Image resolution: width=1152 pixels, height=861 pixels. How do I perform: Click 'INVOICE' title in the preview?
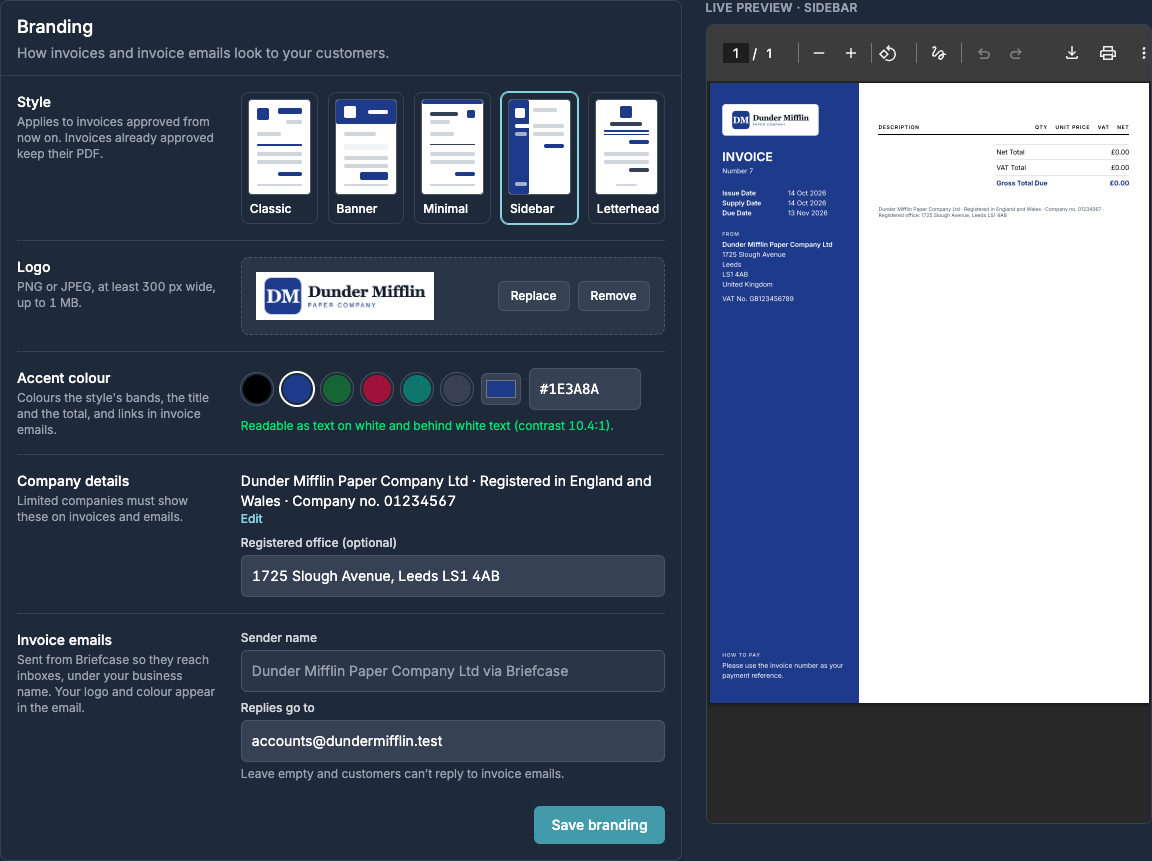747,157
